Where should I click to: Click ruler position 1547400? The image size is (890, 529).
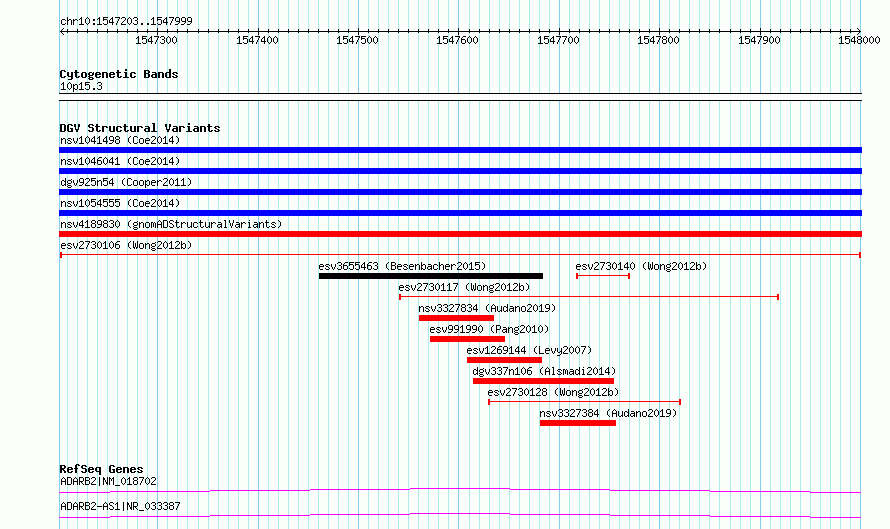tap(257, 40)
